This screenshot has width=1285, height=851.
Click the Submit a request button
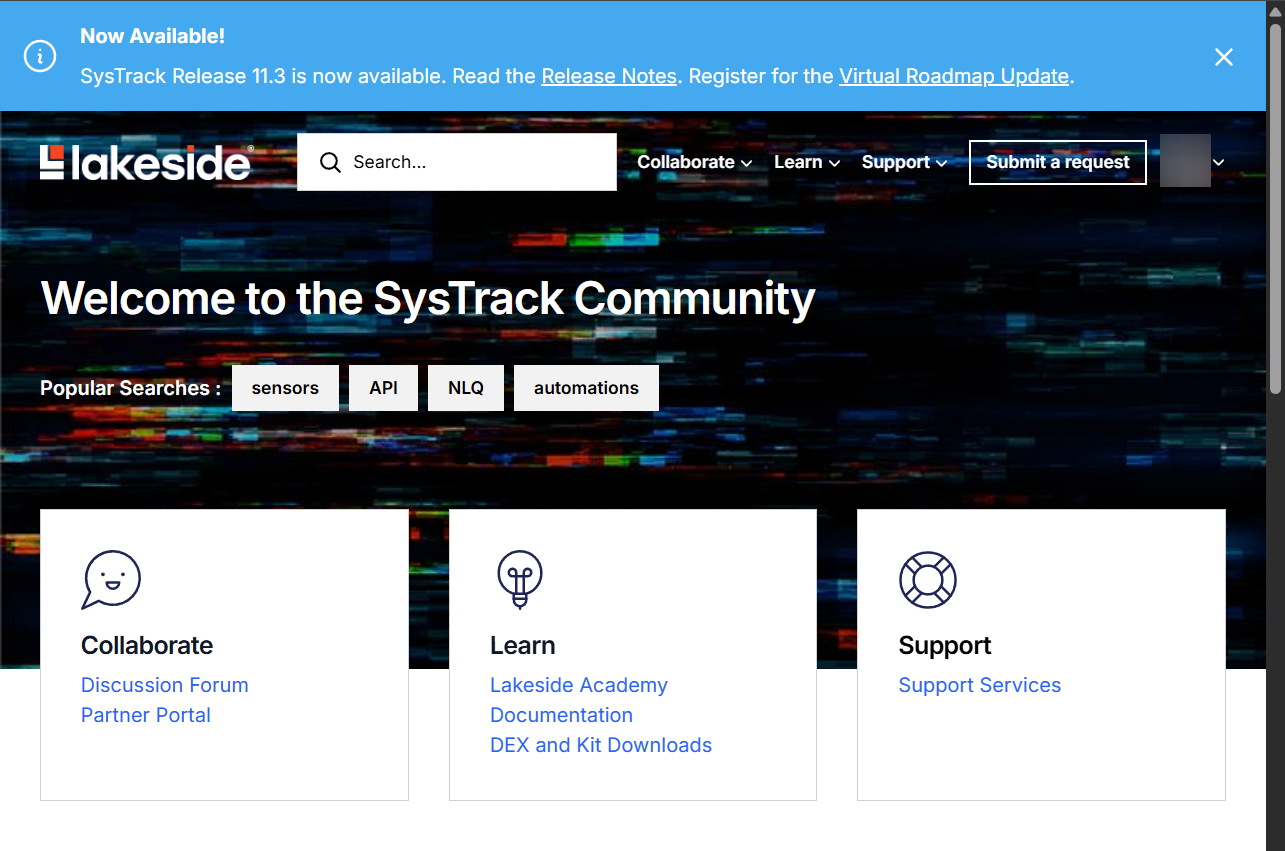point(1058,162)
